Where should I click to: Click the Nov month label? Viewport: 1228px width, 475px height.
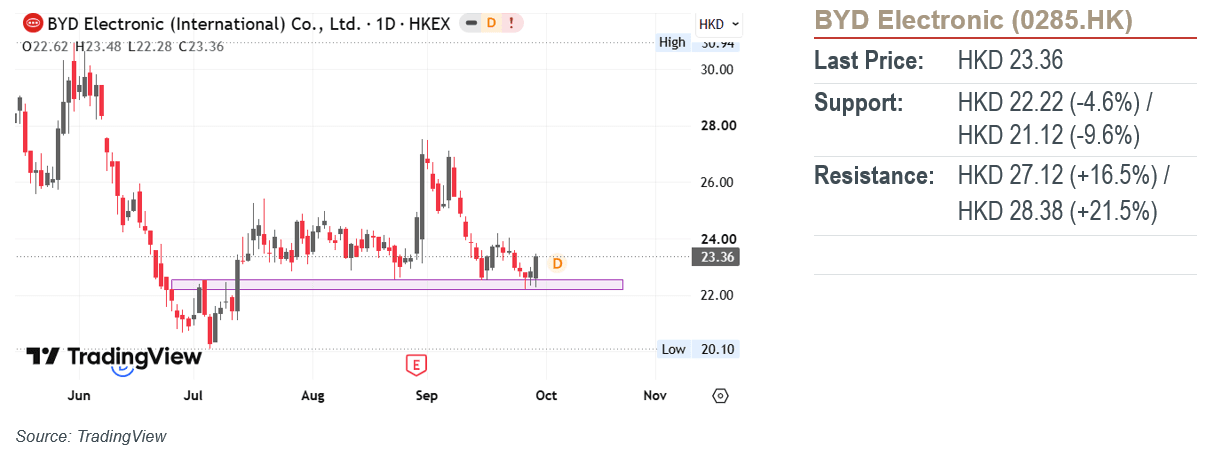tap(655, 395)
